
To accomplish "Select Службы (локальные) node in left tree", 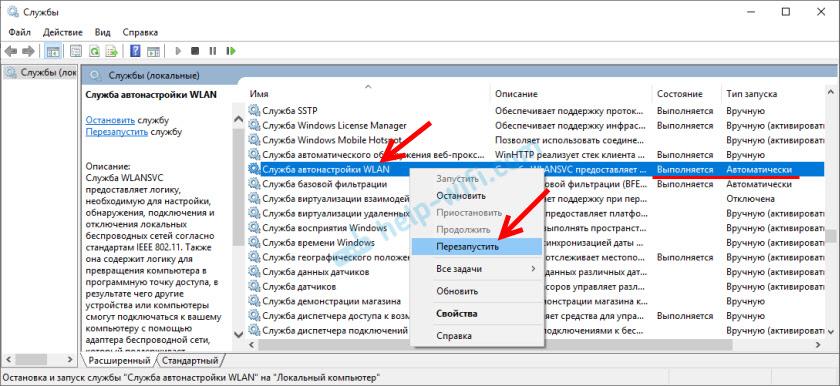I will click(41, 72).
